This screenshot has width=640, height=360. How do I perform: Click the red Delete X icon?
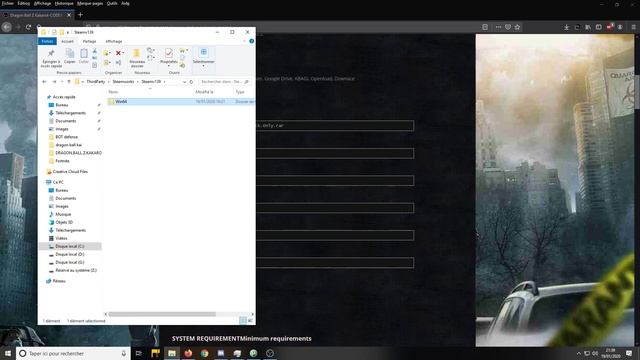118,53
